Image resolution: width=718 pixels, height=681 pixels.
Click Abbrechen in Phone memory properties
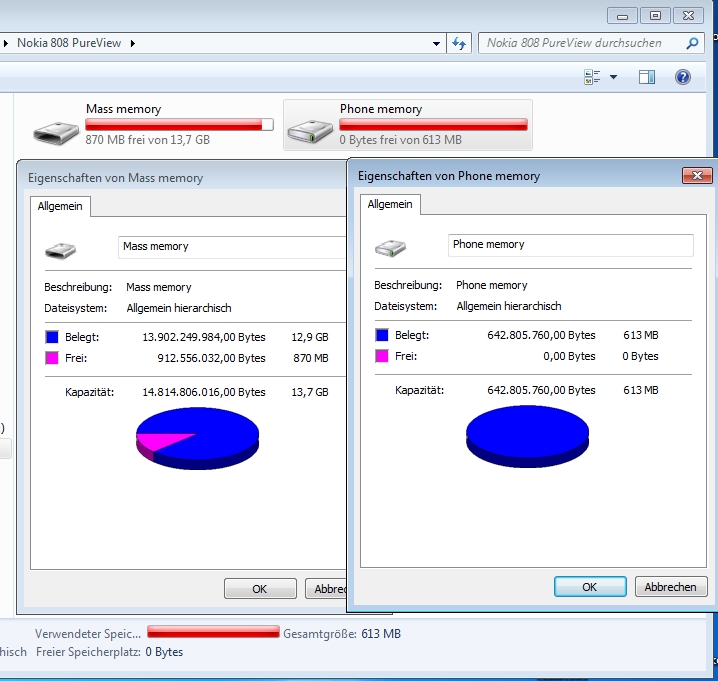pos(671,587)
